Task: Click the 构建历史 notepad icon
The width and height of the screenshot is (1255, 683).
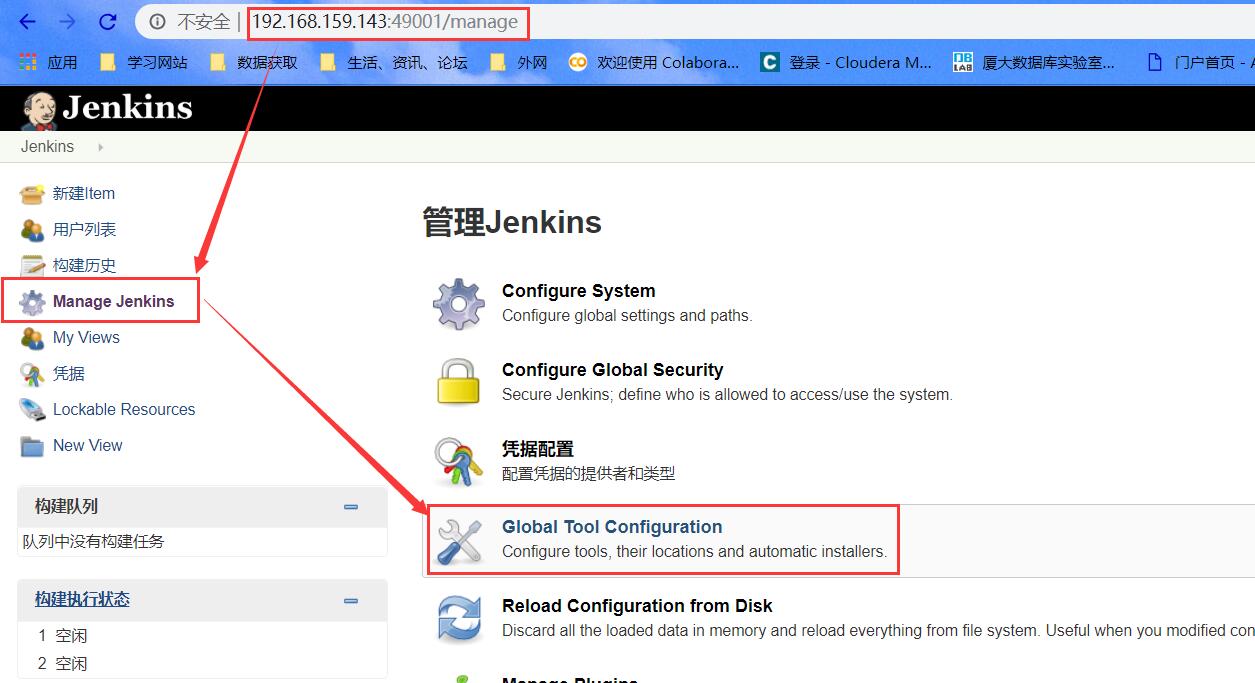Action: point(33,266)
